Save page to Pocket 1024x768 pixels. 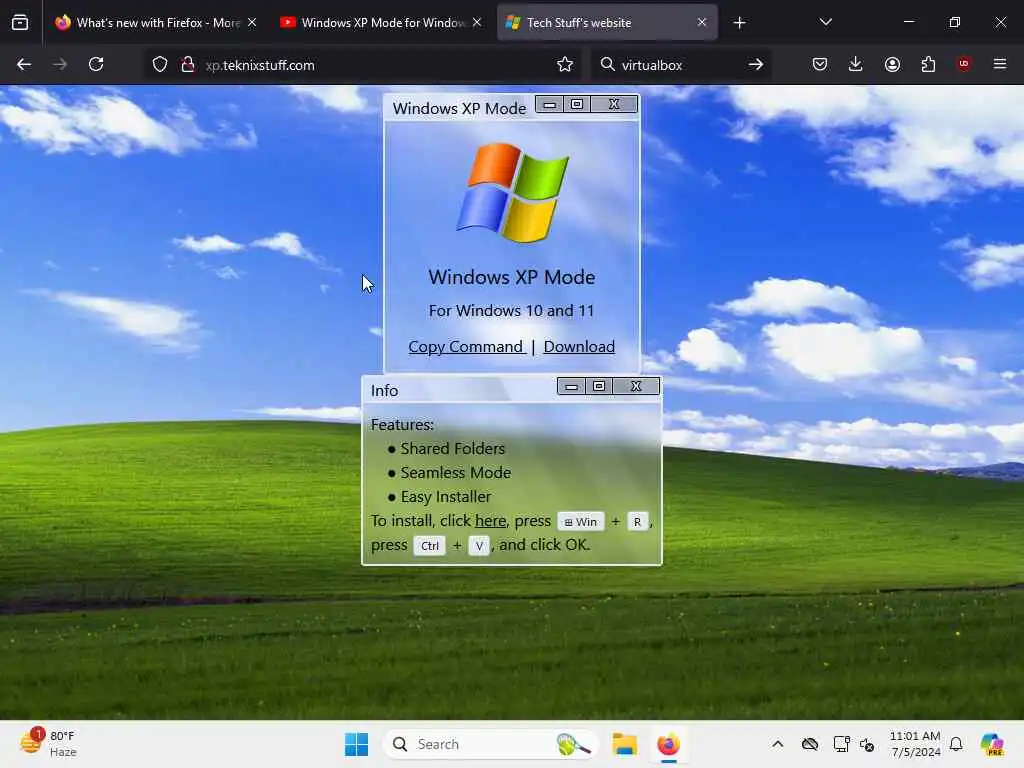point(820,64)
